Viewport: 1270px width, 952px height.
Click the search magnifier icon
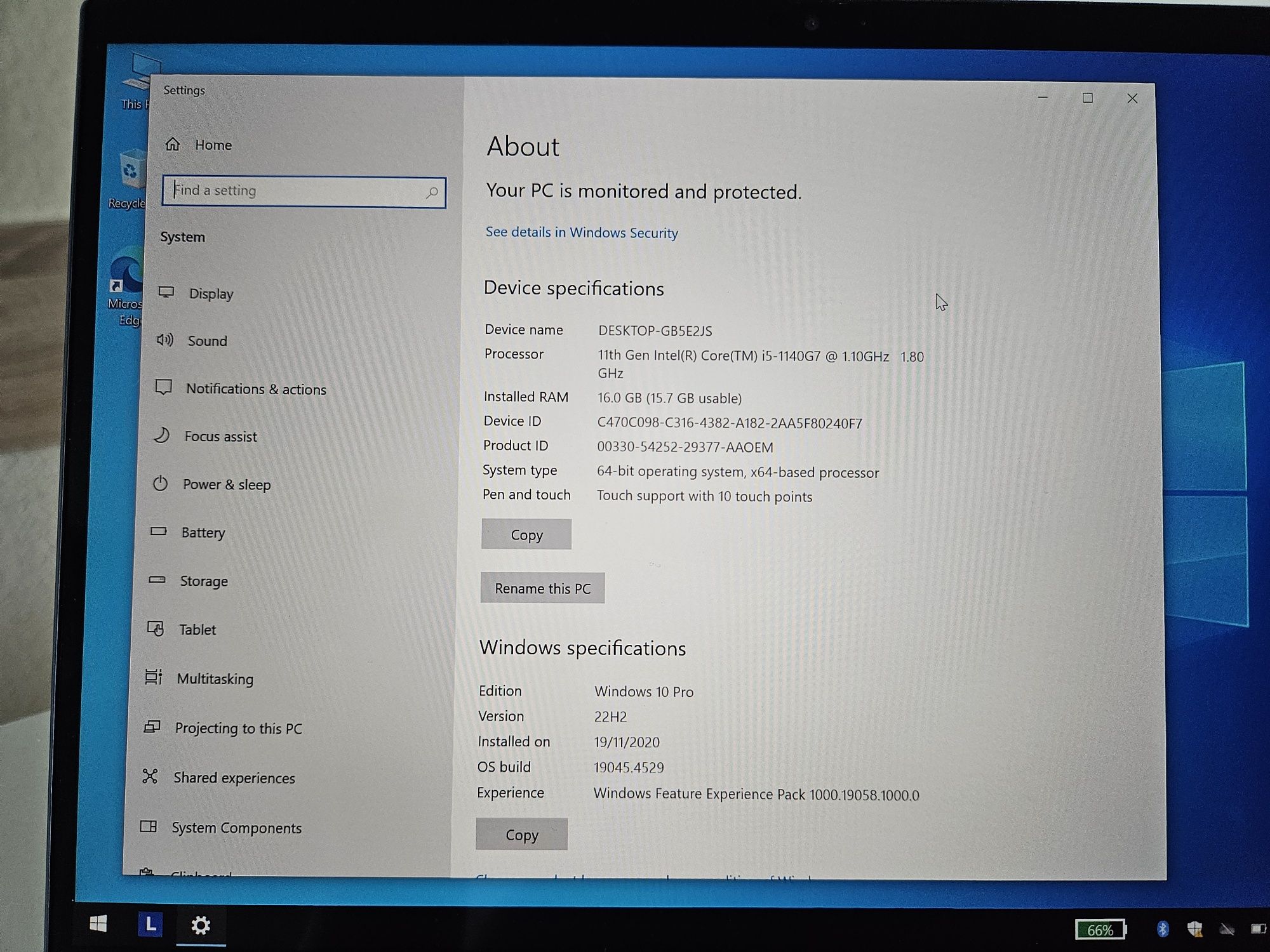pos(432,192)
